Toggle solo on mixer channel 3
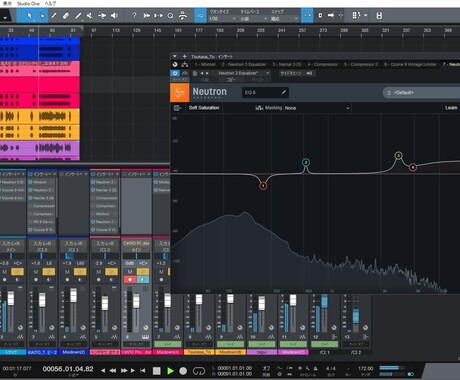Viewport: 460px width, 380px height. tap(49, 272)
